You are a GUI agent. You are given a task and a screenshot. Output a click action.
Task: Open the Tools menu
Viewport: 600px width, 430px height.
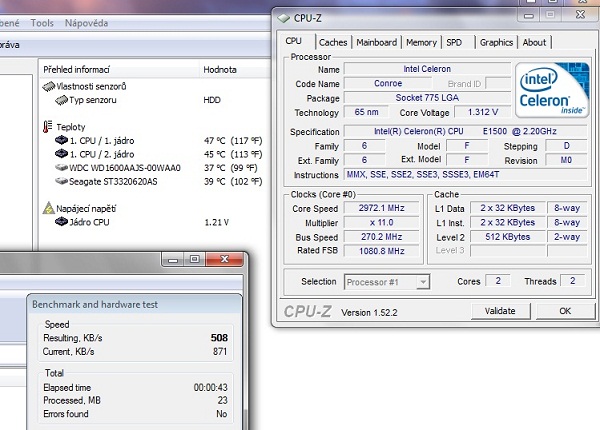click(43, 22)
